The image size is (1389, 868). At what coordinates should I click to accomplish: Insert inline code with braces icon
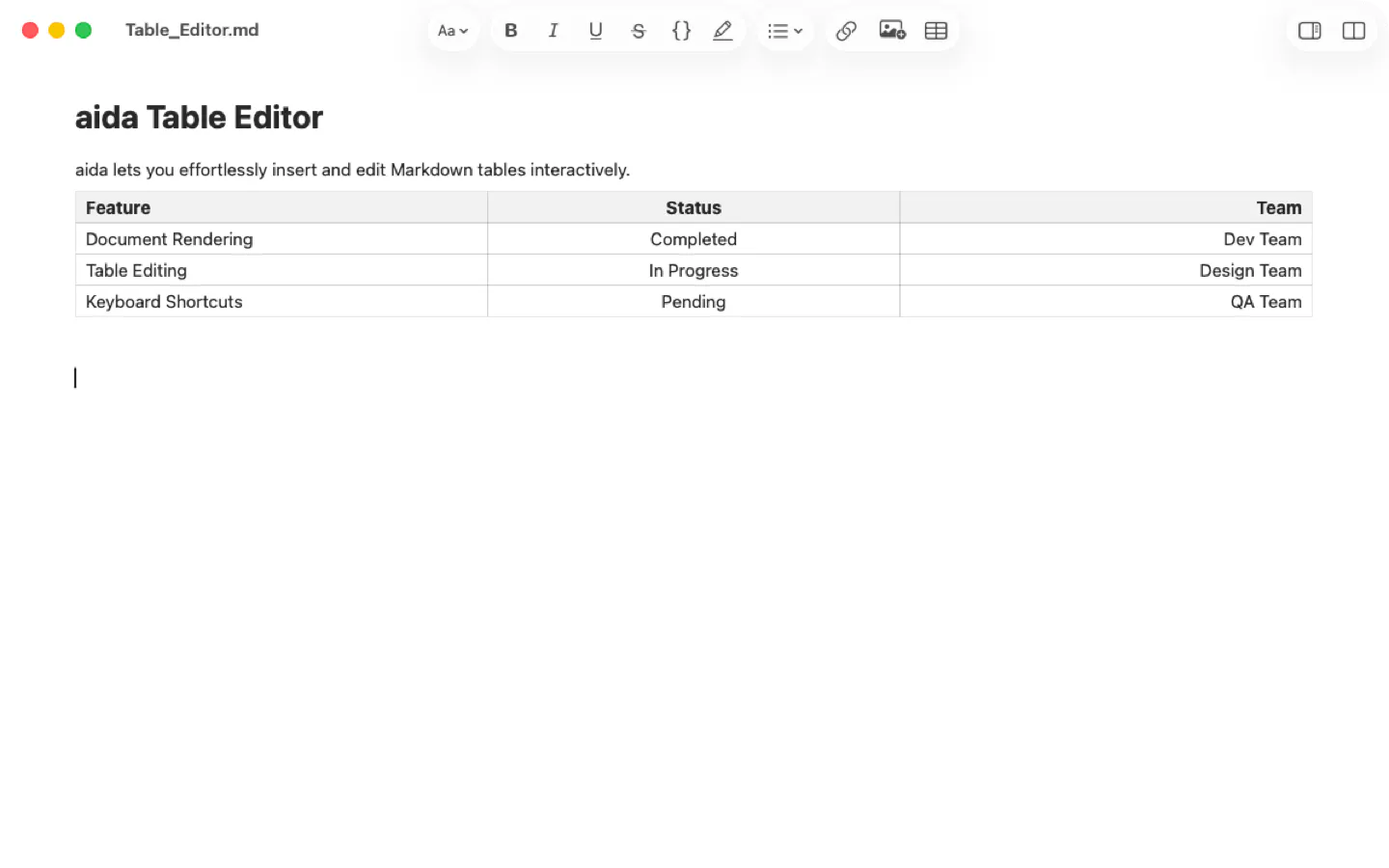(x=681, y=31)
